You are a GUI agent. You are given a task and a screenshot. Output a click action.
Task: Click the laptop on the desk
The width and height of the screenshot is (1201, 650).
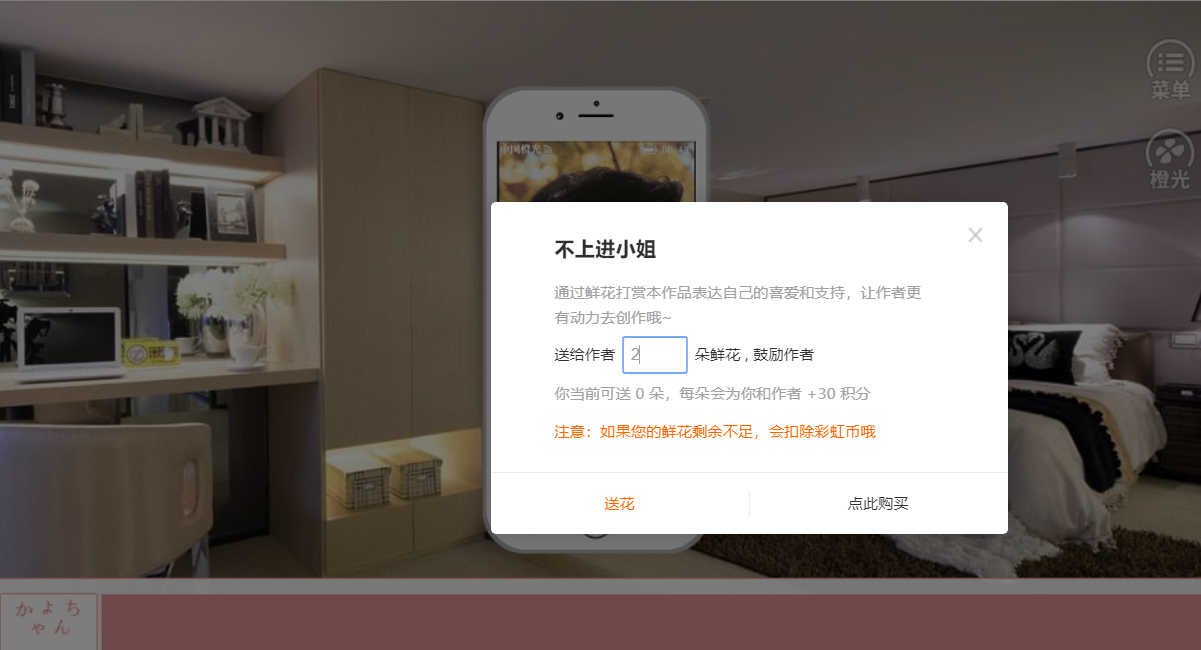(x=69, y=344)
